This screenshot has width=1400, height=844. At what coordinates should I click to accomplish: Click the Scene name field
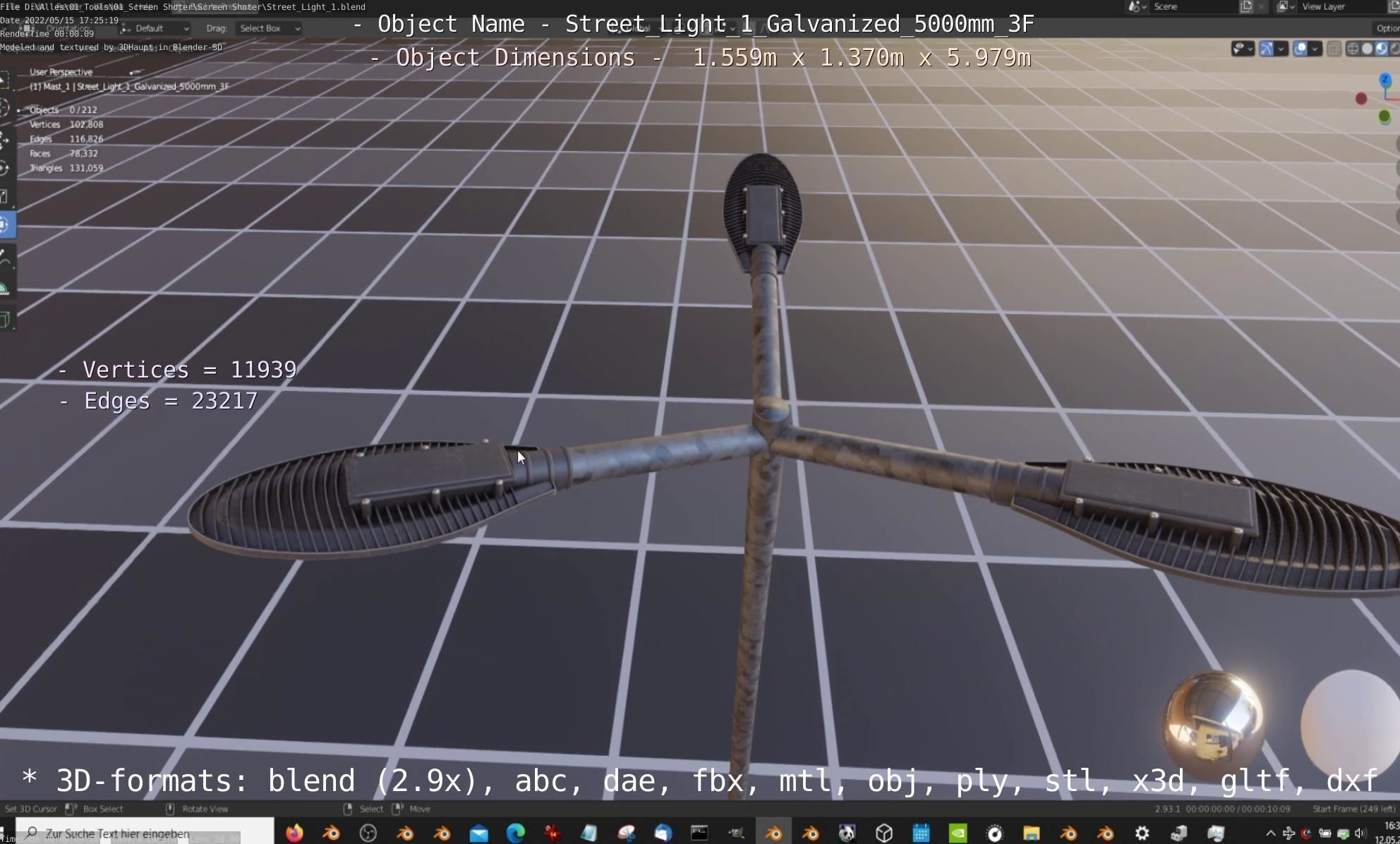pyautogui.click(x=1193, y=6)
